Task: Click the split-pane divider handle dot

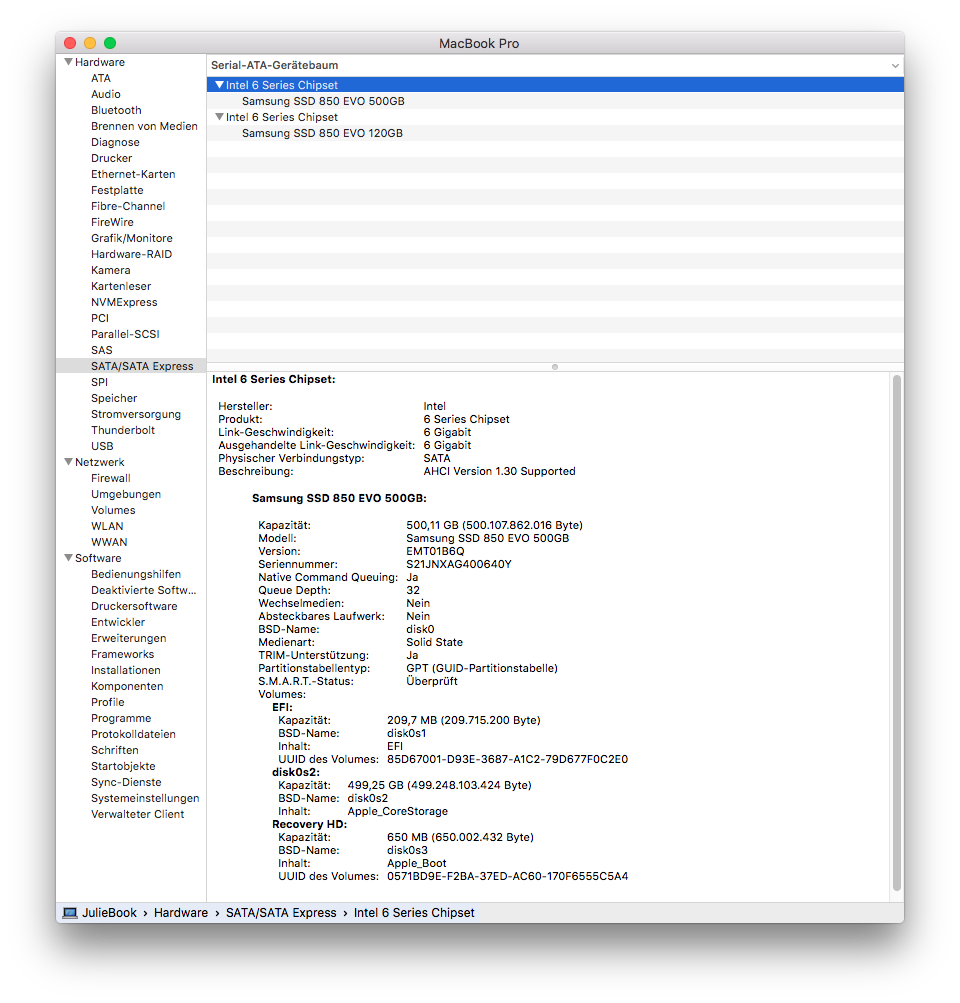Action: point(555,367)
